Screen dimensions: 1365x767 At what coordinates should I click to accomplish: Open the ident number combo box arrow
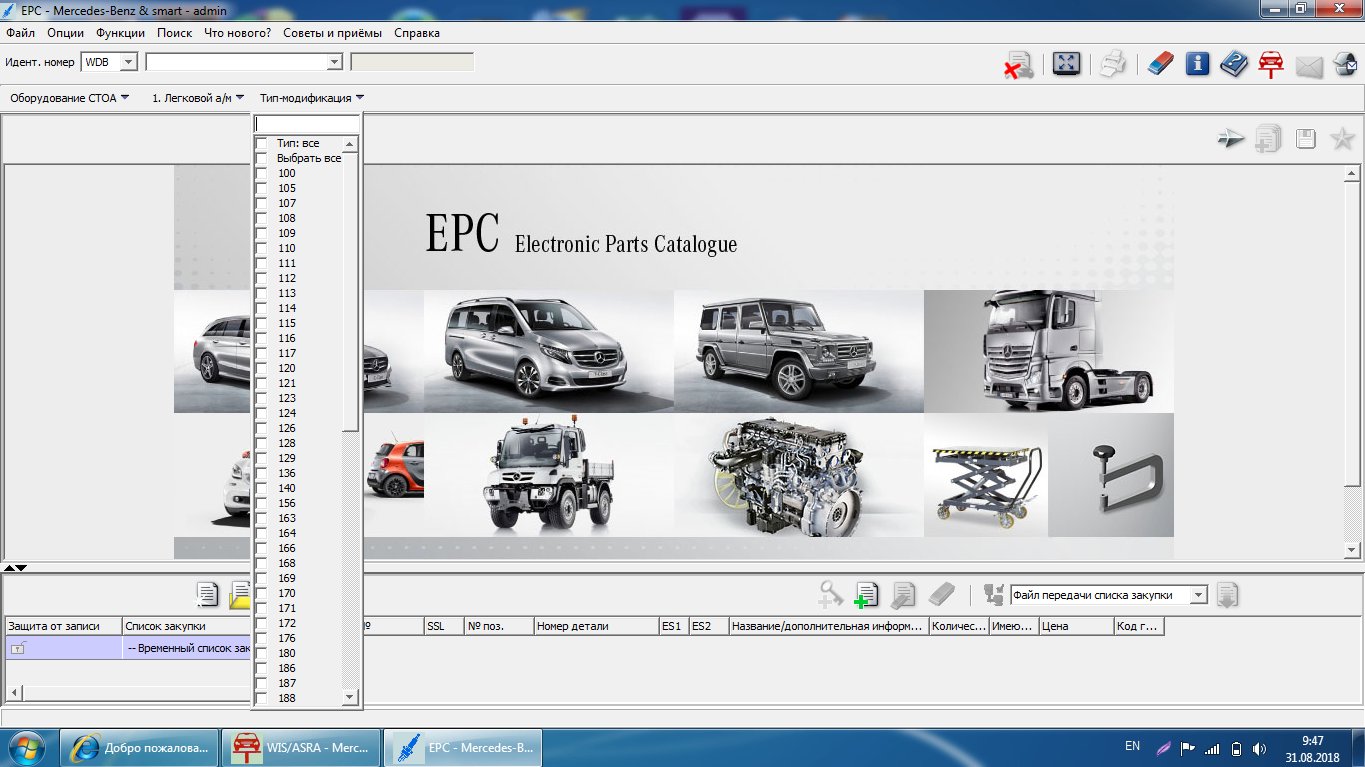pos(335,62)
